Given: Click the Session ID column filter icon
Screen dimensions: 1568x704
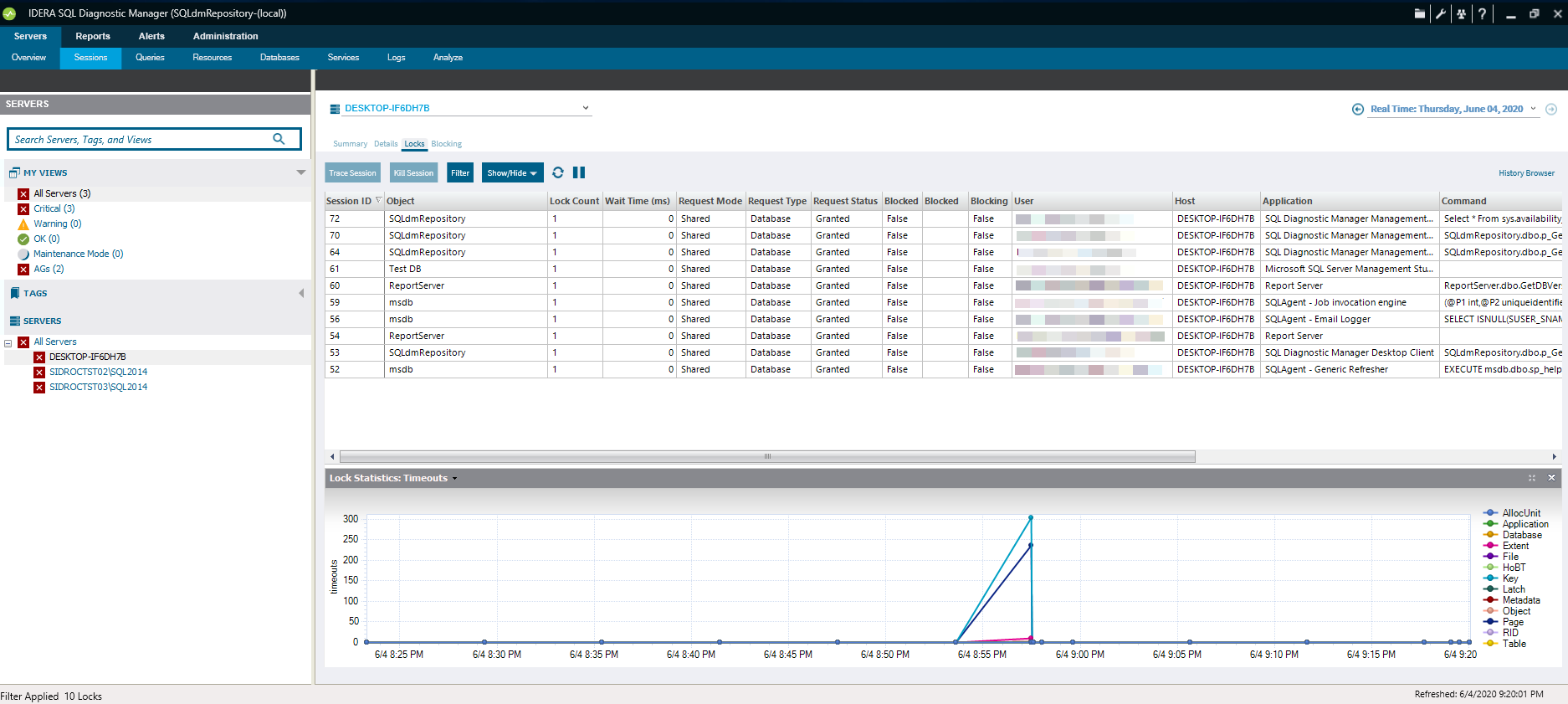Looking at the screenshot, I should click(379, 200).
